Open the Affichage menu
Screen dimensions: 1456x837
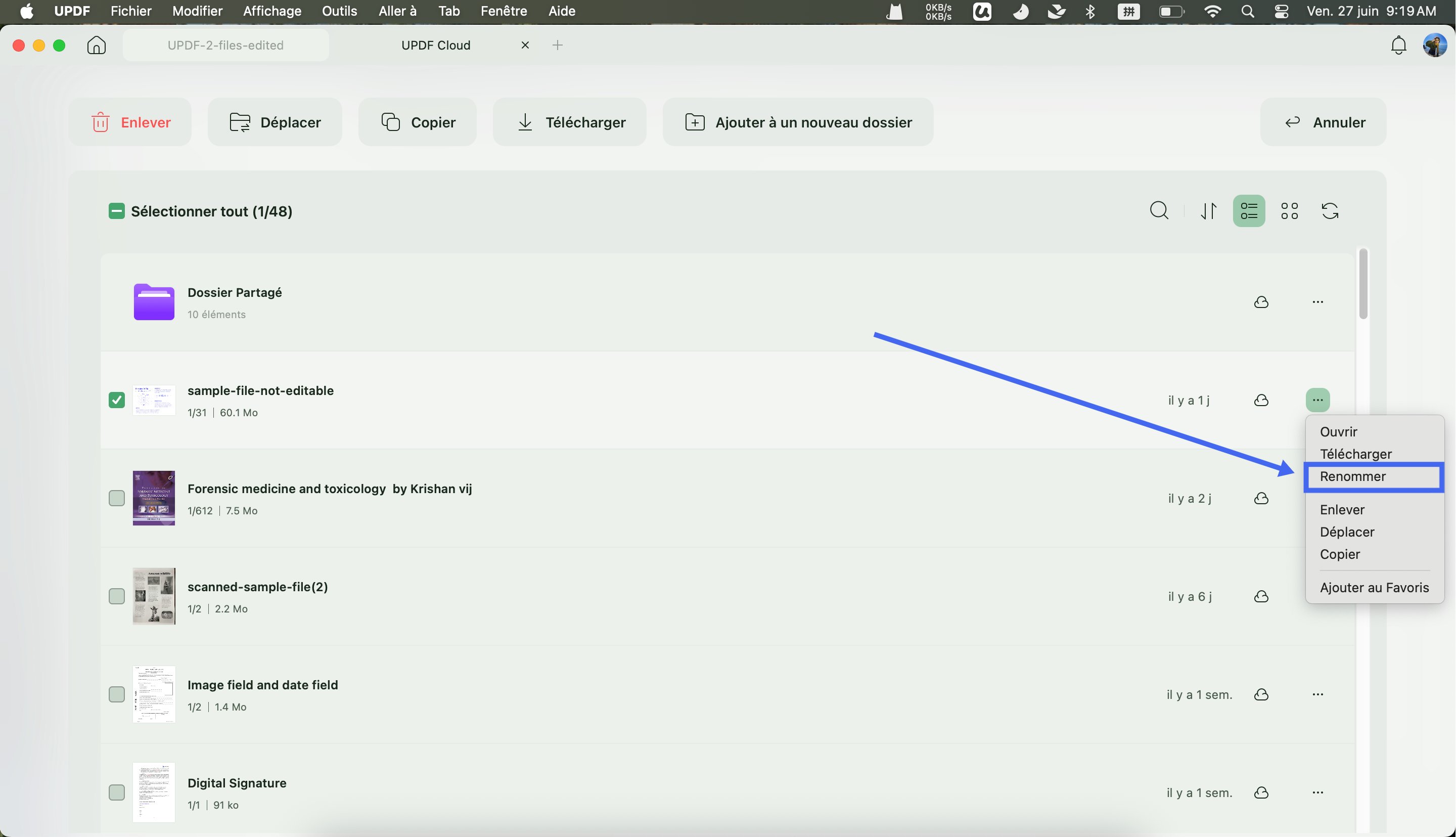click(x=272, y=11)
